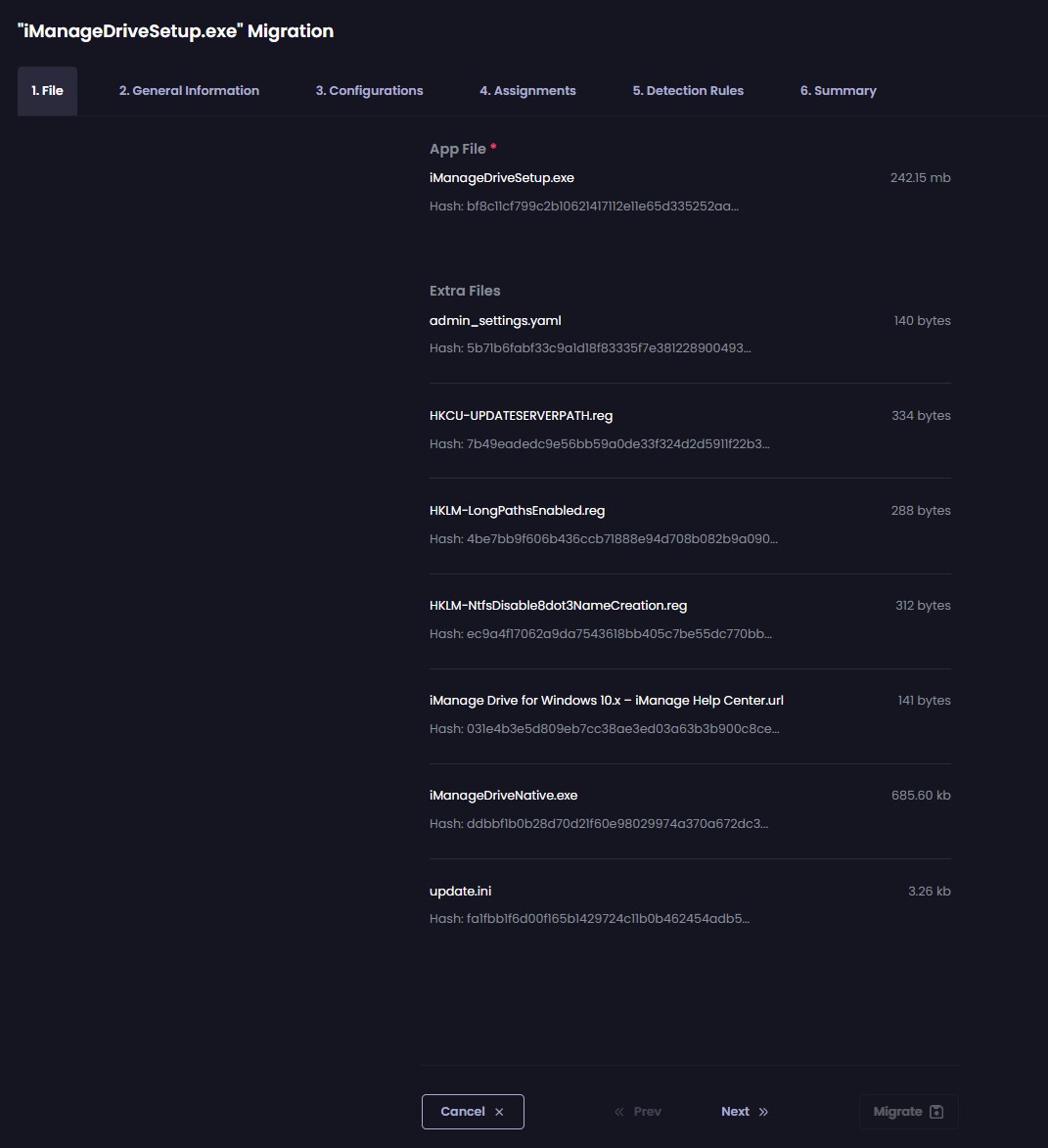Image resolution: width=1048 pixels, height=1148 pixels.
Task: Open the Summary tab
Action: coord(838,90)
